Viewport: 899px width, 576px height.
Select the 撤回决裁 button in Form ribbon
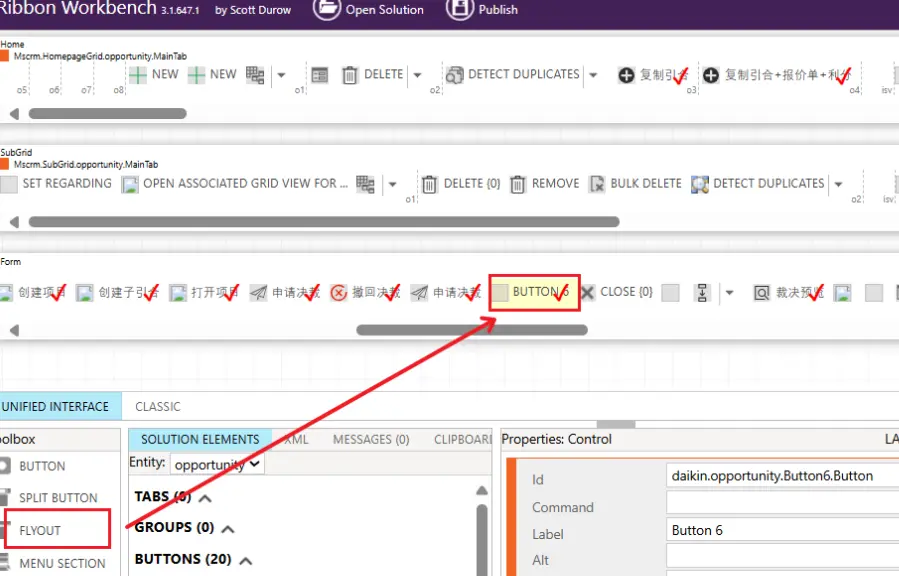click(x=365, y=292)
